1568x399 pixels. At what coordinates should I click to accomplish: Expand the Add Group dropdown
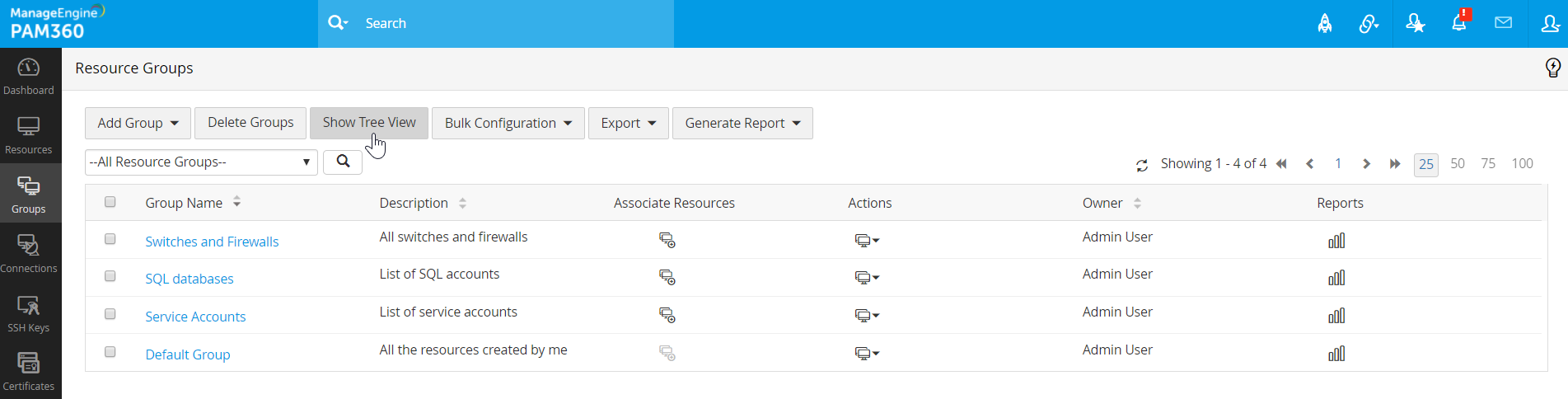(138, 123)
